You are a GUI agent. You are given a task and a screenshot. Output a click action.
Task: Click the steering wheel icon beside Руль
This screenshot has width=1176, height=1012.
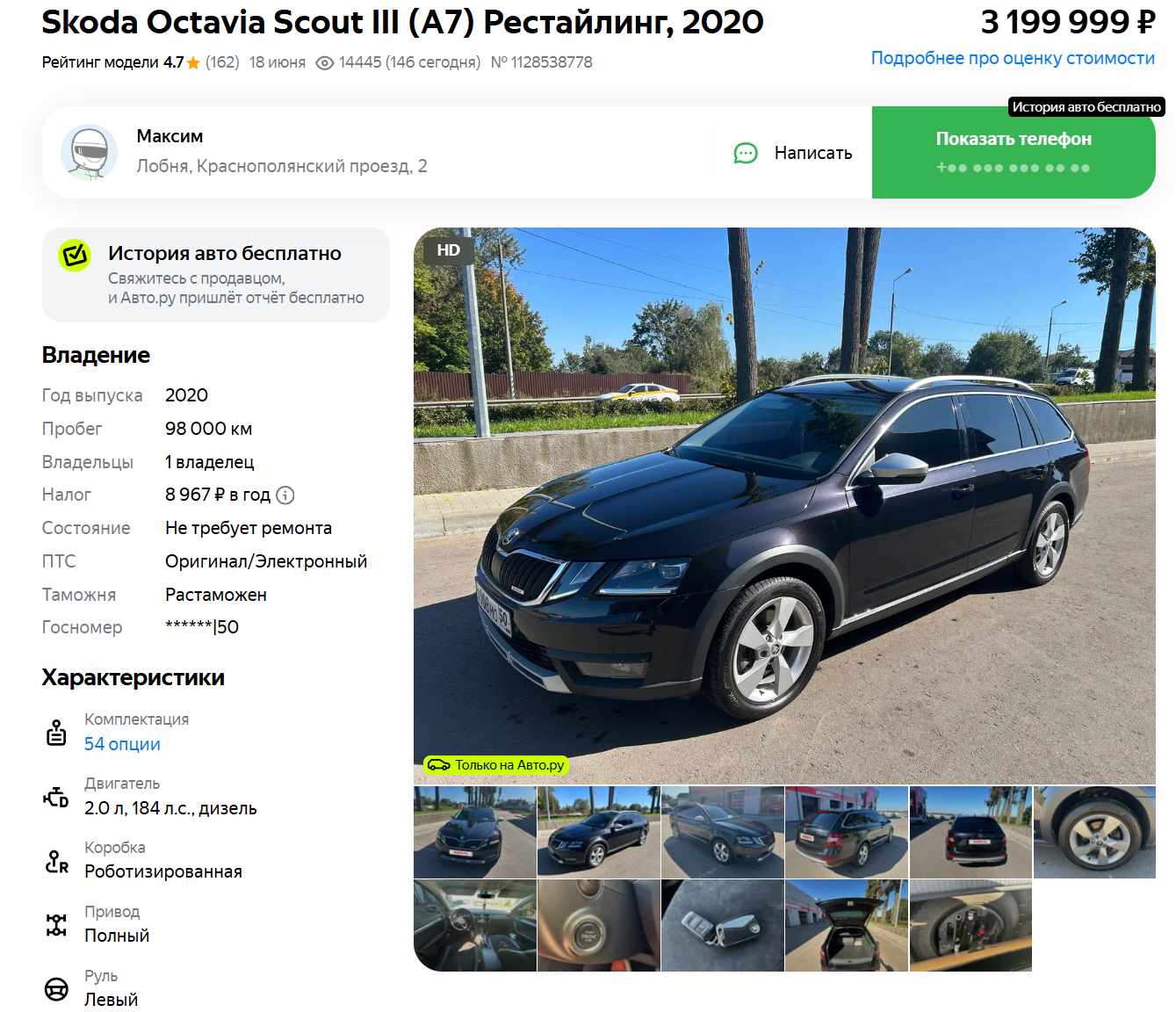(x=56, y=989)
